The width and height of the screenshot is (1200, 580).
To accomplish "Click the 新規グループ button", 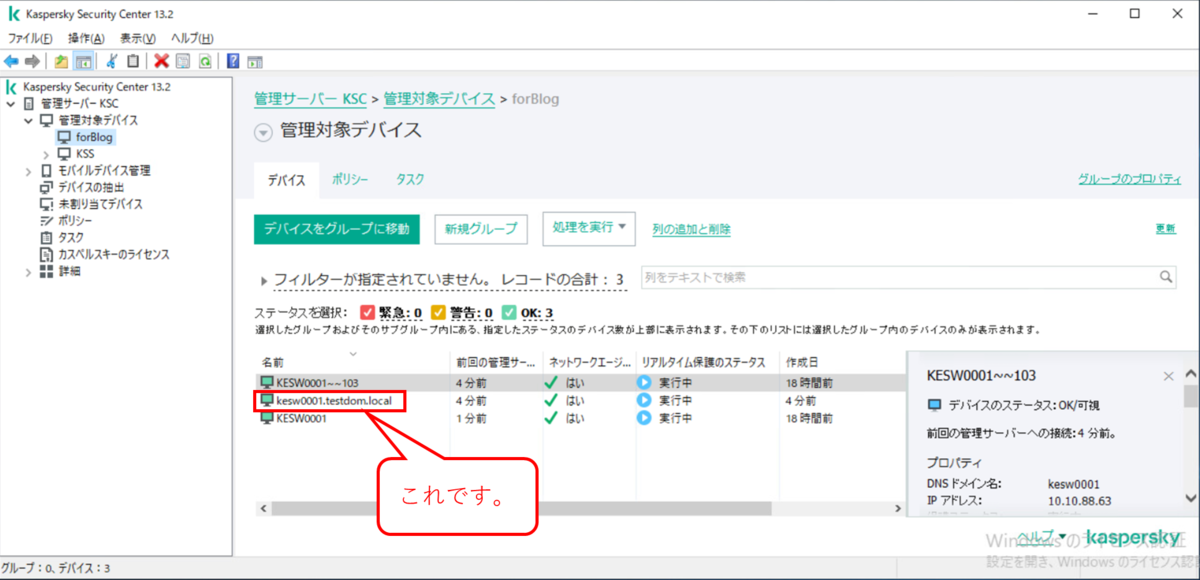I will [x=481, y=229].
